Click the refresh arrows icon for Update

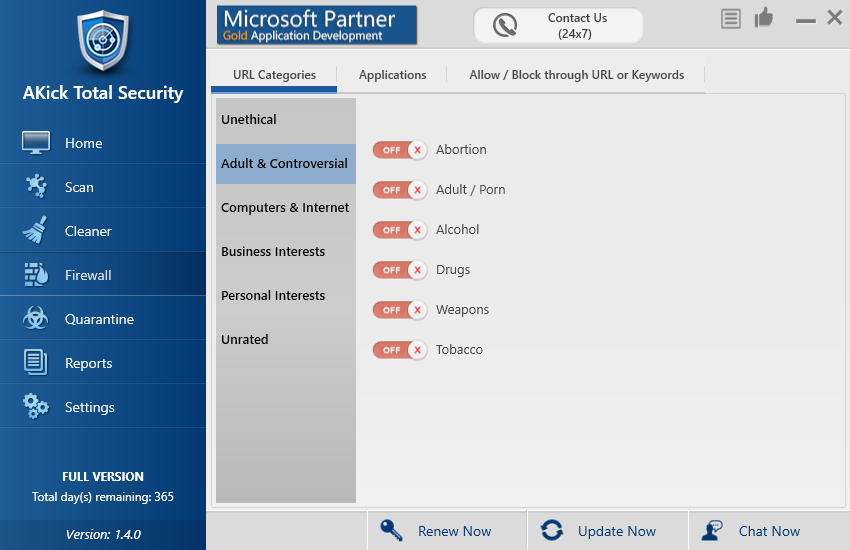click(552, 530)
